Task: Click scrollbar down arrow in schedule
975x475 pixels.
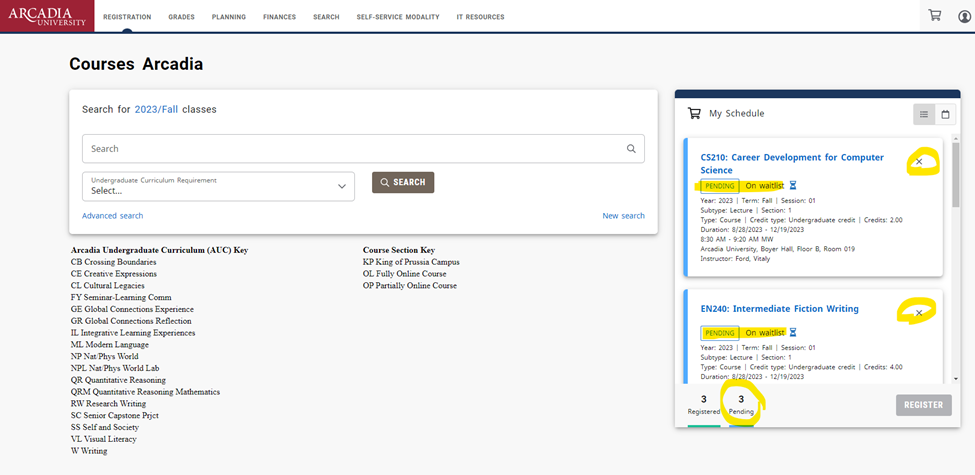Action: pyautogui.click(x=956, y=378)
